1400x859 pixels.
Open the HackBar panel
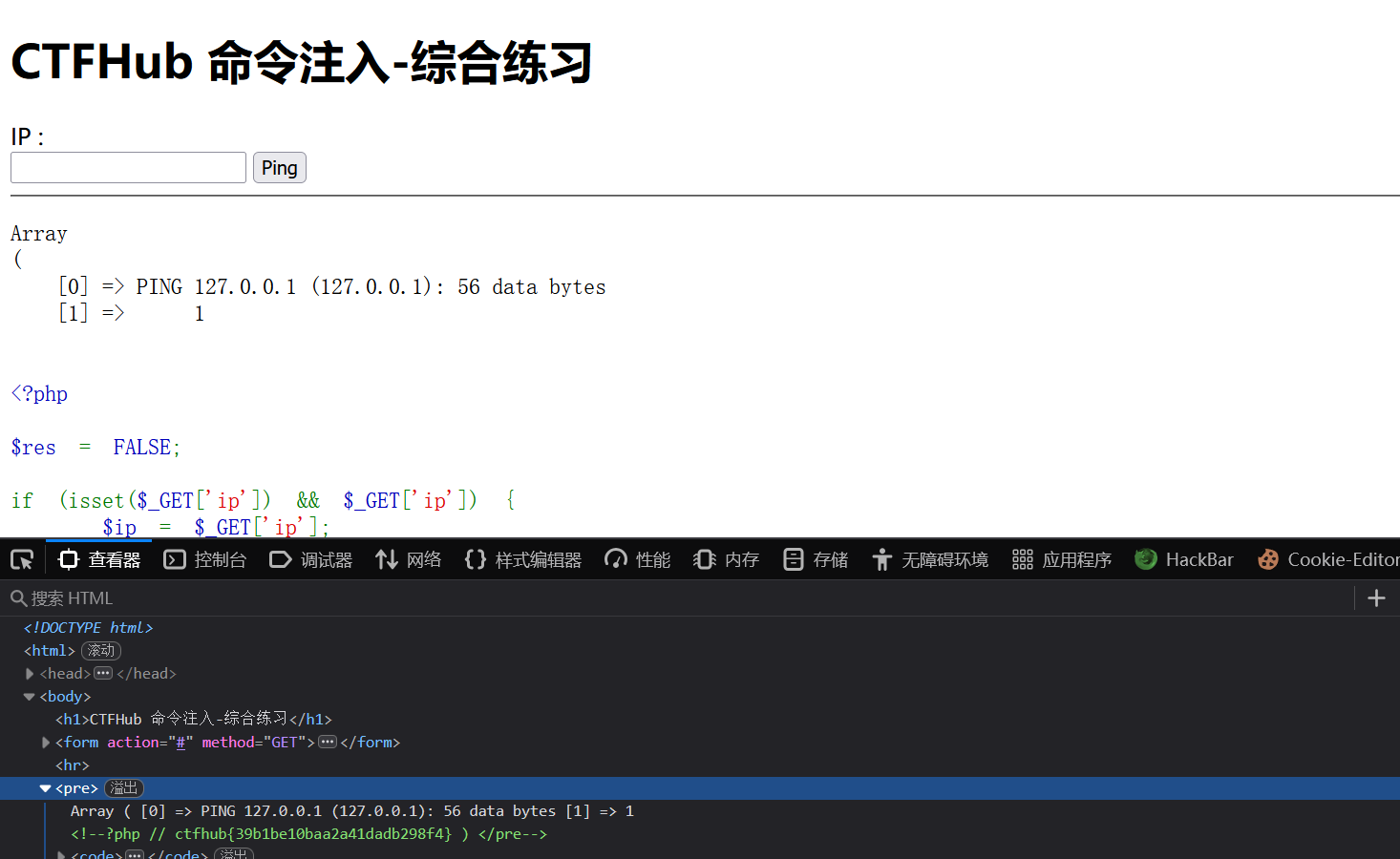pos(1184,559)
